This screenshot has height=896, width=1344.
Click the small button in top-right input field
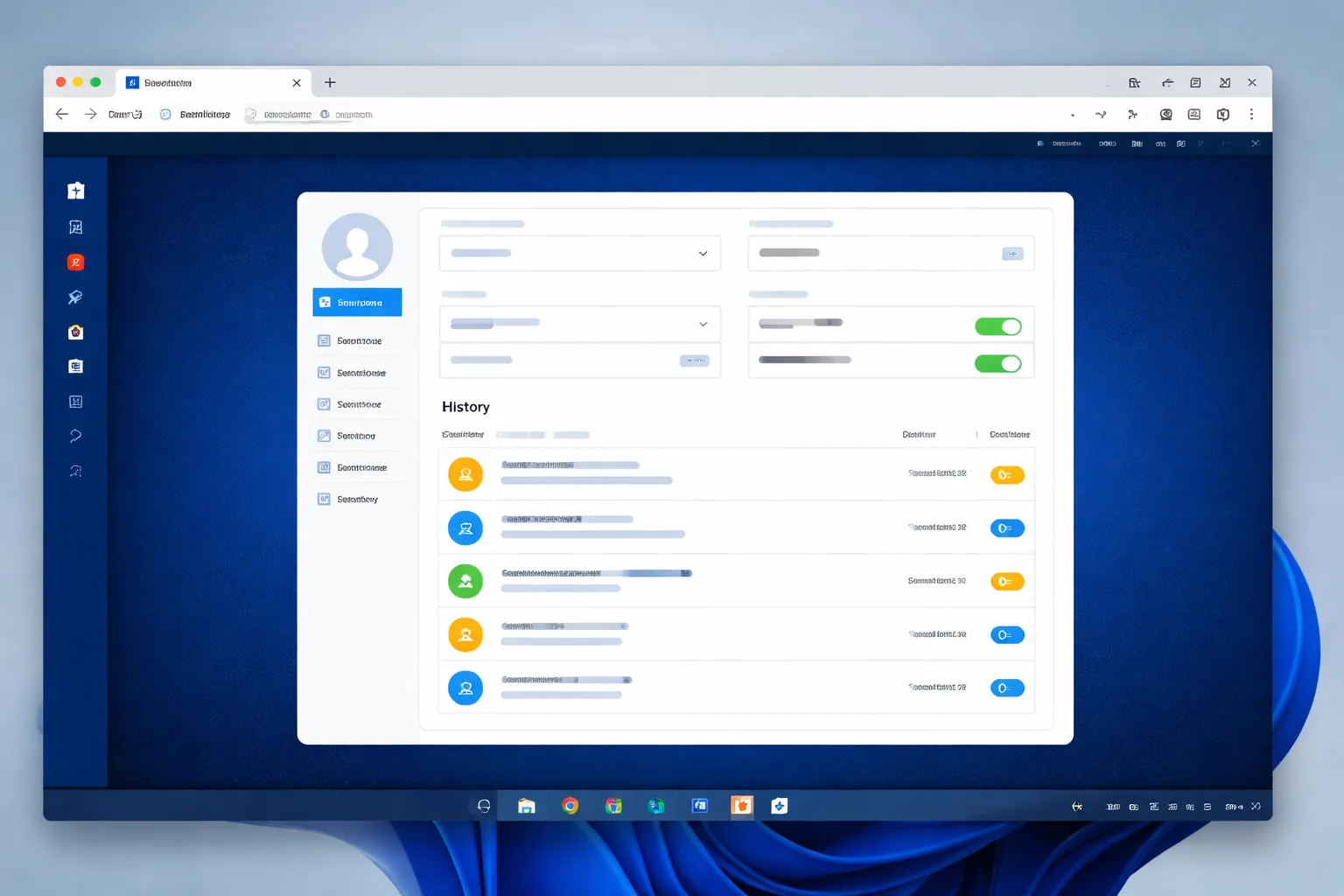[x=1012, y=254]
